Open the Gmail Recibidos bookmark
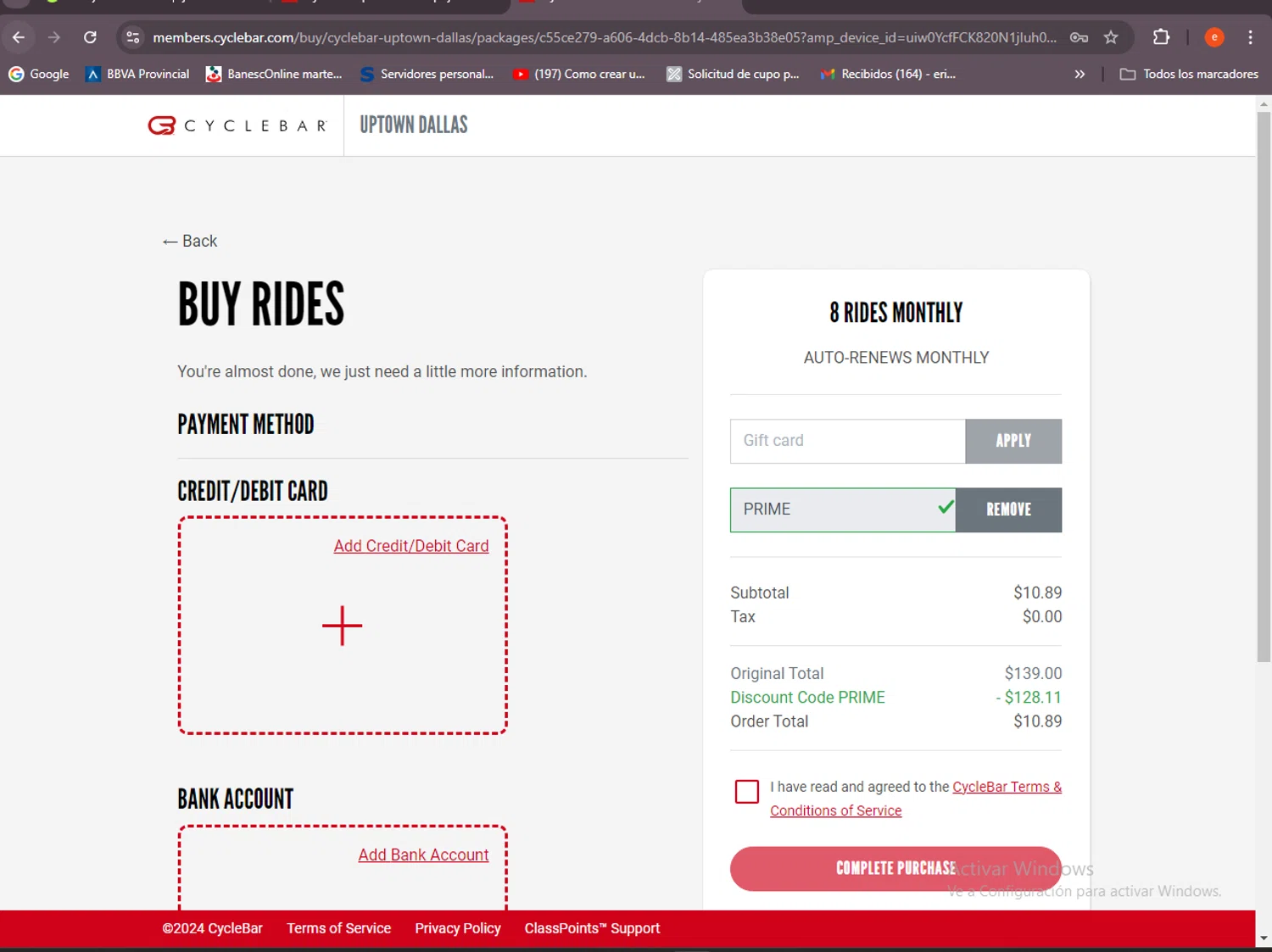This screenshot has width=1272, height=952. [888, 74]
